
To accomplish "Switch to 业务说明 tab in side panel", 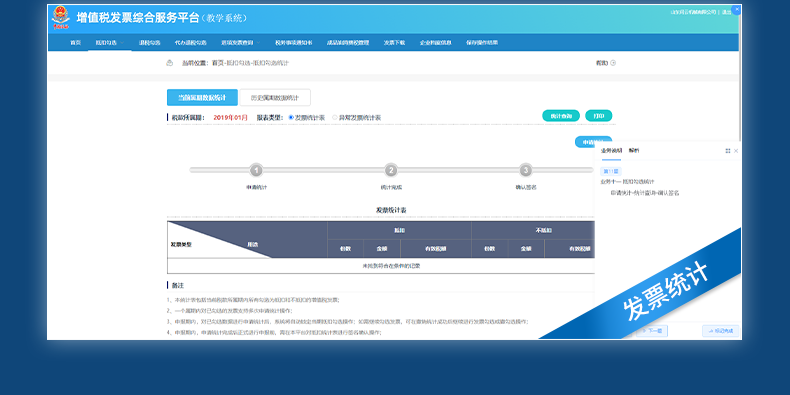I will 611,151.
